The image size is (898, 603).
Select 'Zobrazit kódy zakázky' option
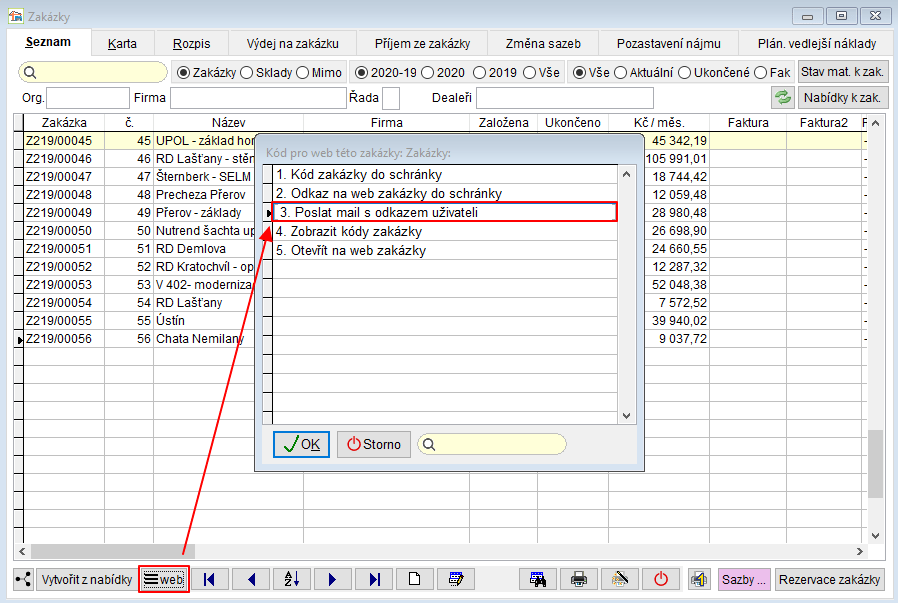349,231
